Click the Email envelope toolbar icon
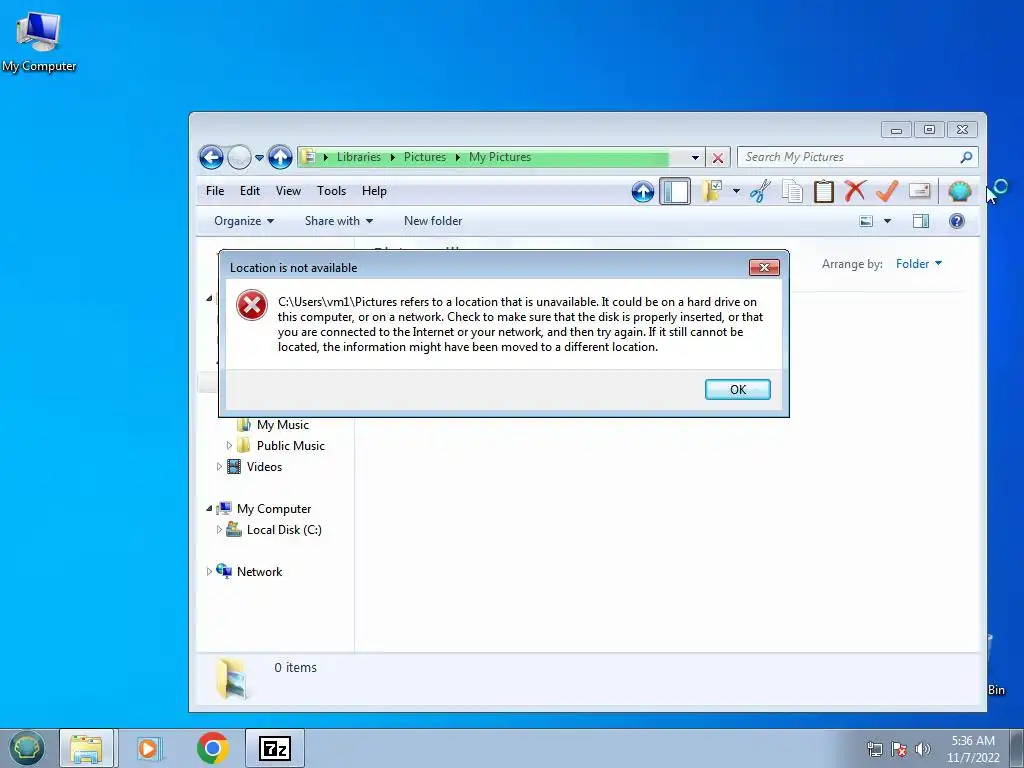The width and height of the screenshot is (1024, 768). pyautogui.click(x=920, y=191)
